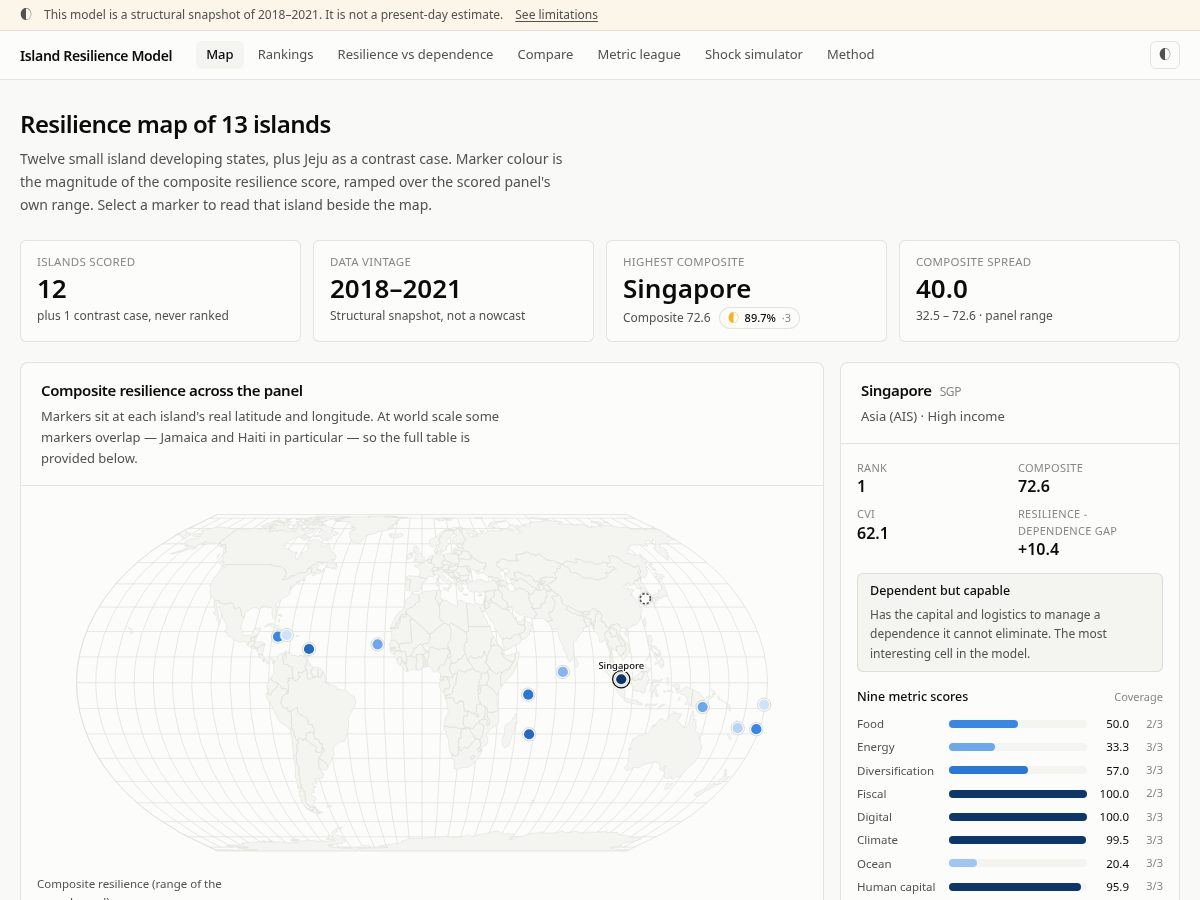Screen dimensions: 1200x900
Task: Select the eastern Caribbean marker near Venezuela
Action: tap(309, 649)
